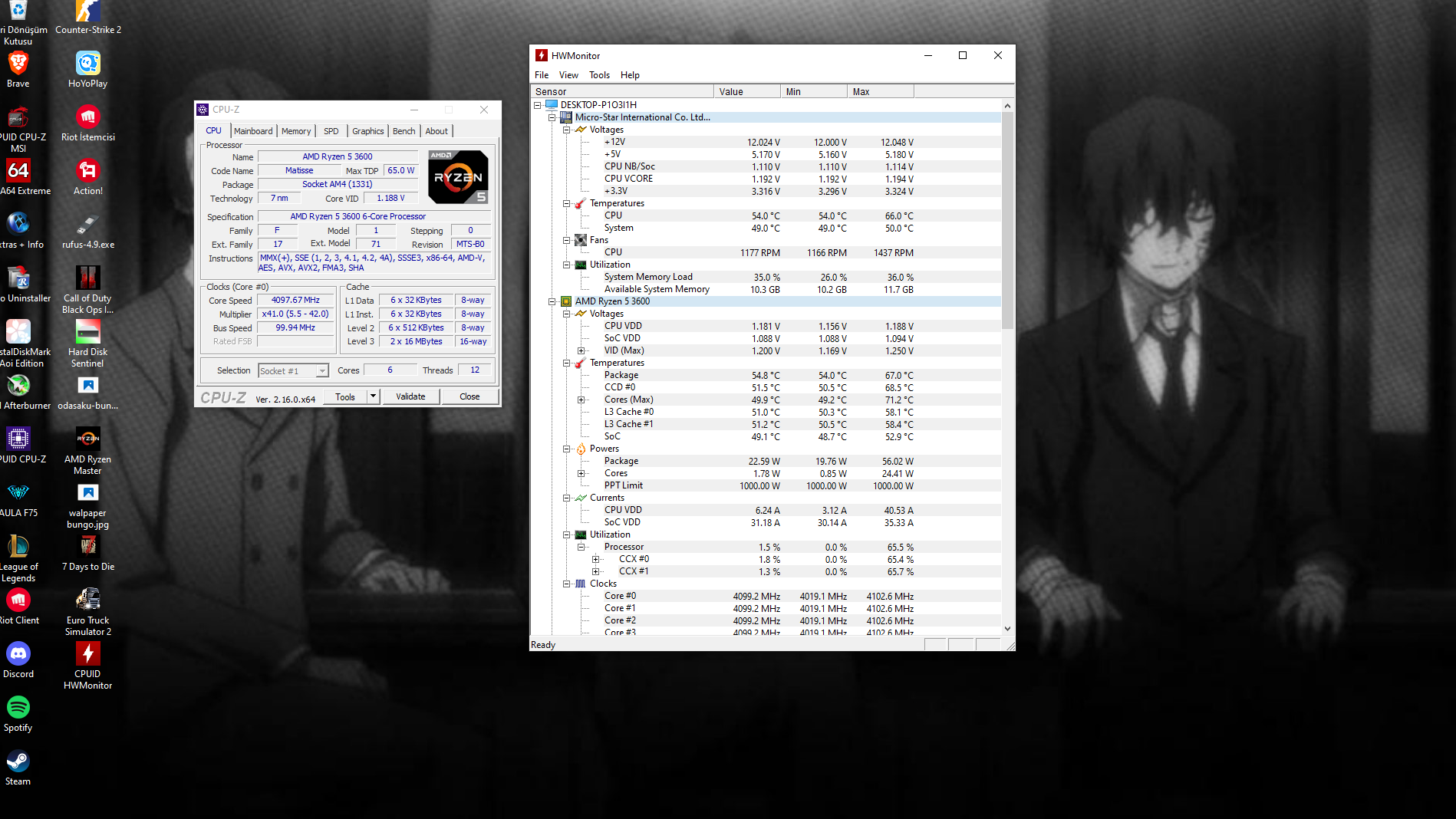Collapse the Clocks node in HWMonitor

coord(566,584)
